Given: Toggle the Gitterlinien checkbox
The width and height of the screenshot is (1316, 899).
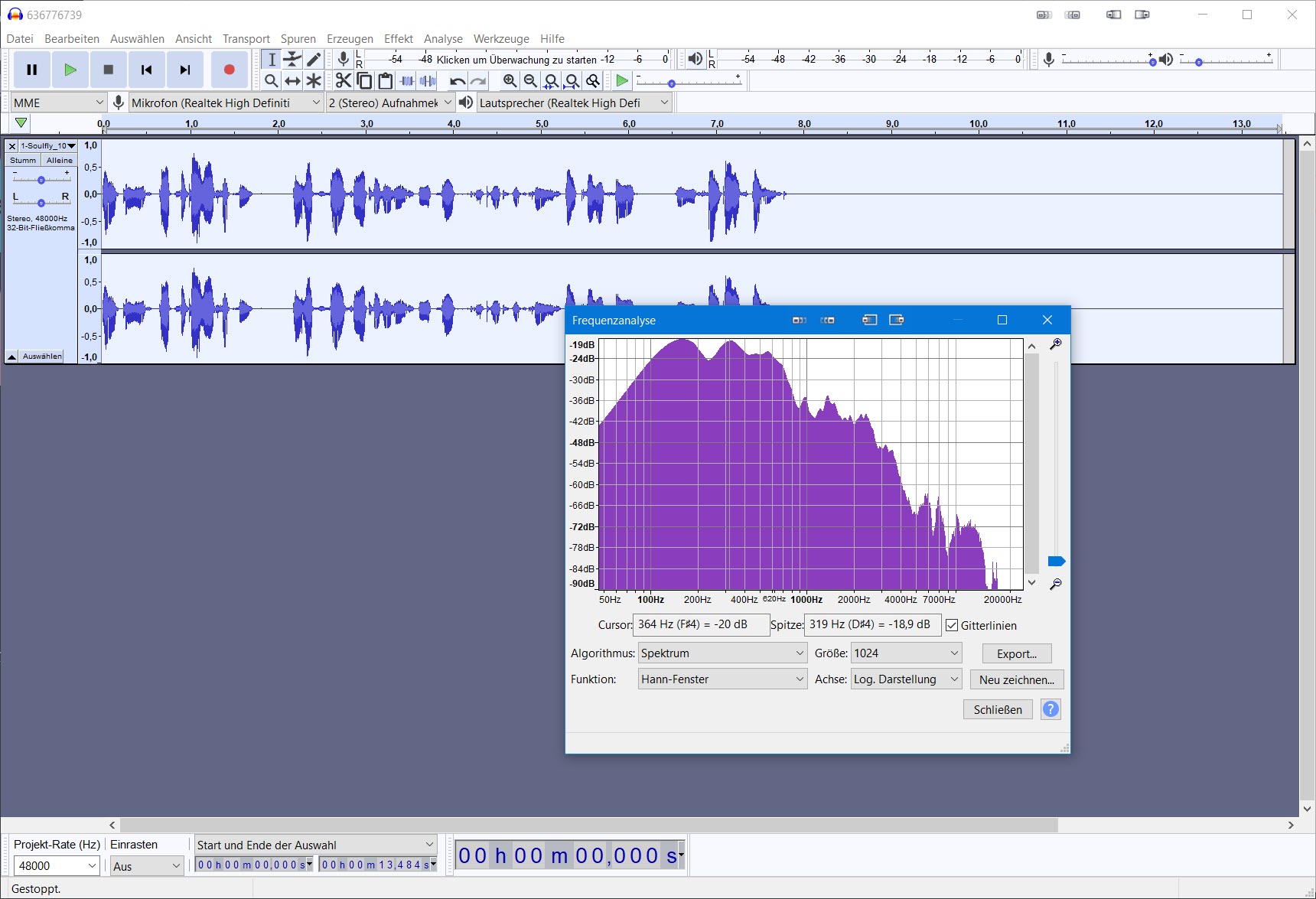Looking at the screenshot, I should [x=952, y=626].
